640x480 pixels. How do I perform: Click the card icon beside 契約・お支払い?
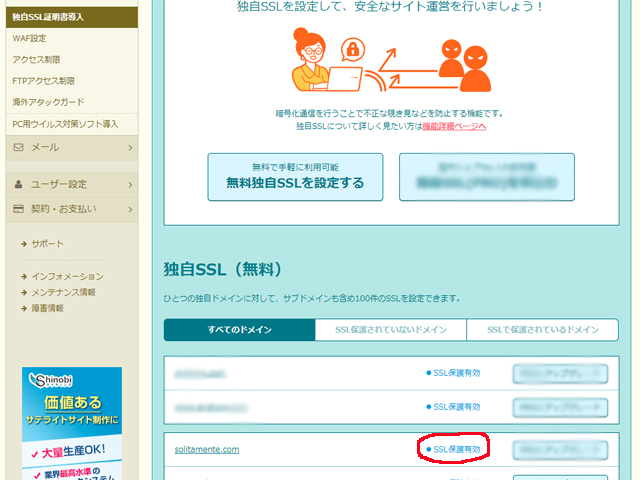point(19,209)
